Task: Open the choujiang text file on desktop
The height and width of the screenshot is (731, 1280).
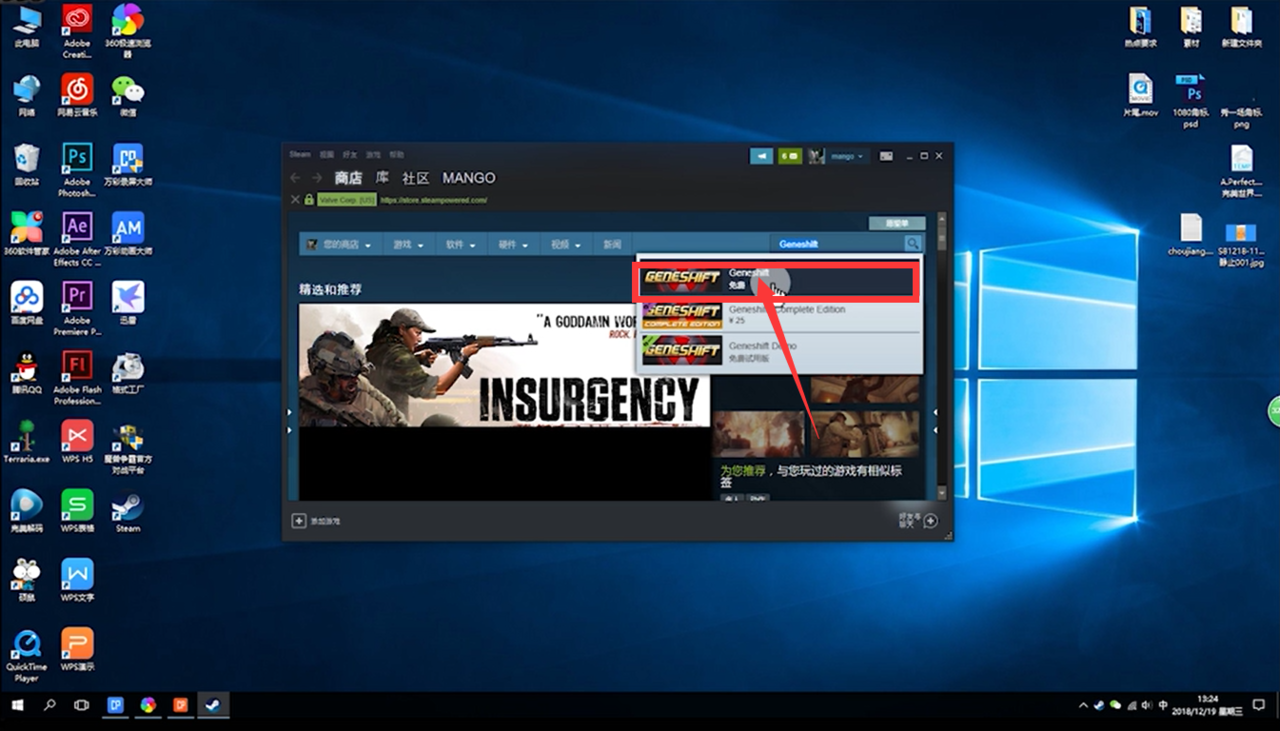Action: (x=1189, y=234)
